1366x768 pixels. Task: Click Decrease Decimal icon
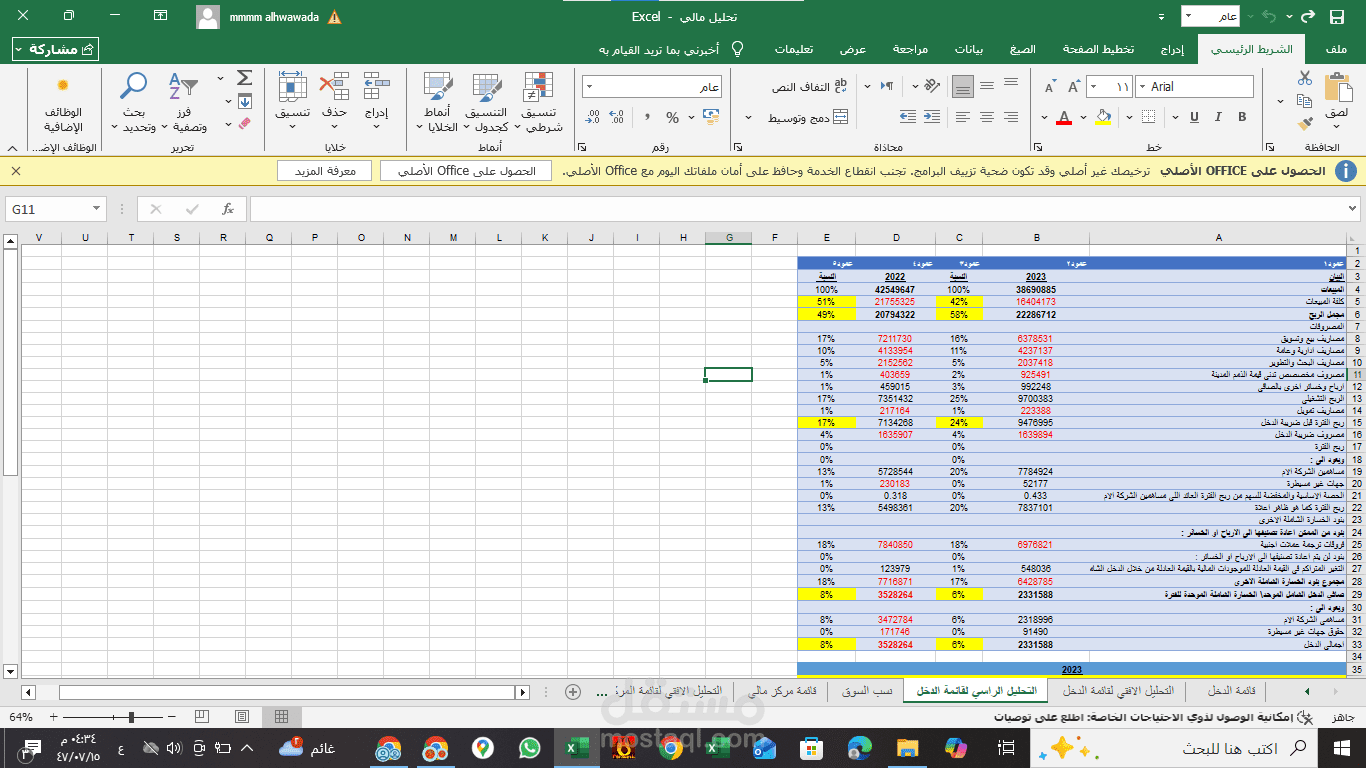593,117
